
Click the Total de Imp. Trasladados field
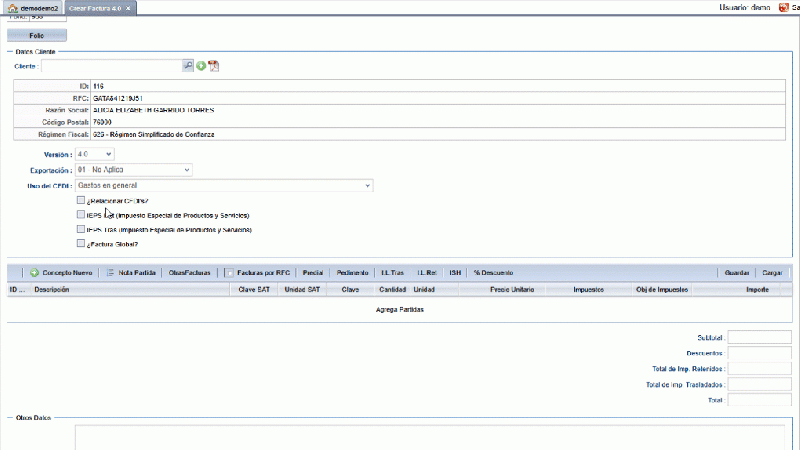(x=759, y=384)
